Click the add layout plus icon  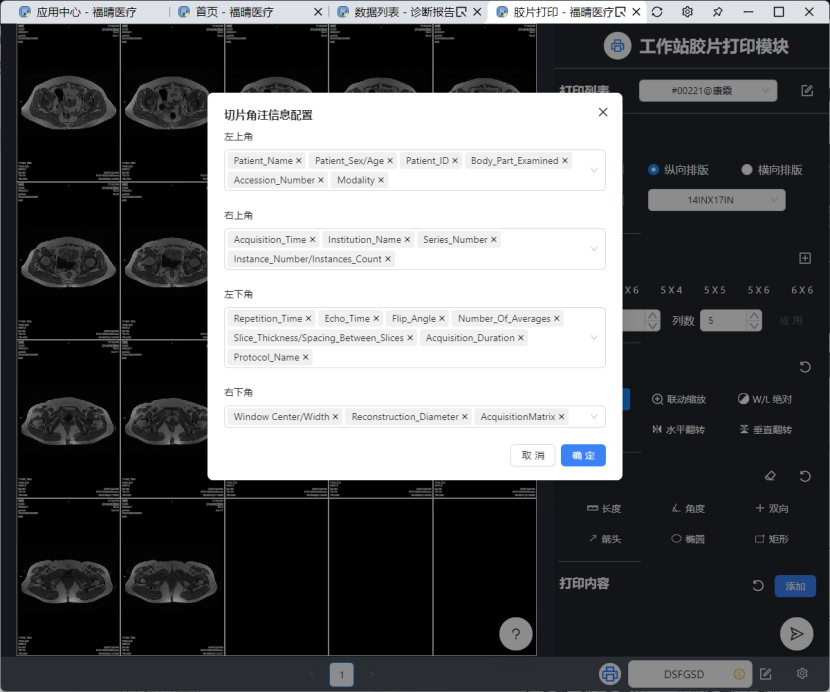click(x=804, y=258)
